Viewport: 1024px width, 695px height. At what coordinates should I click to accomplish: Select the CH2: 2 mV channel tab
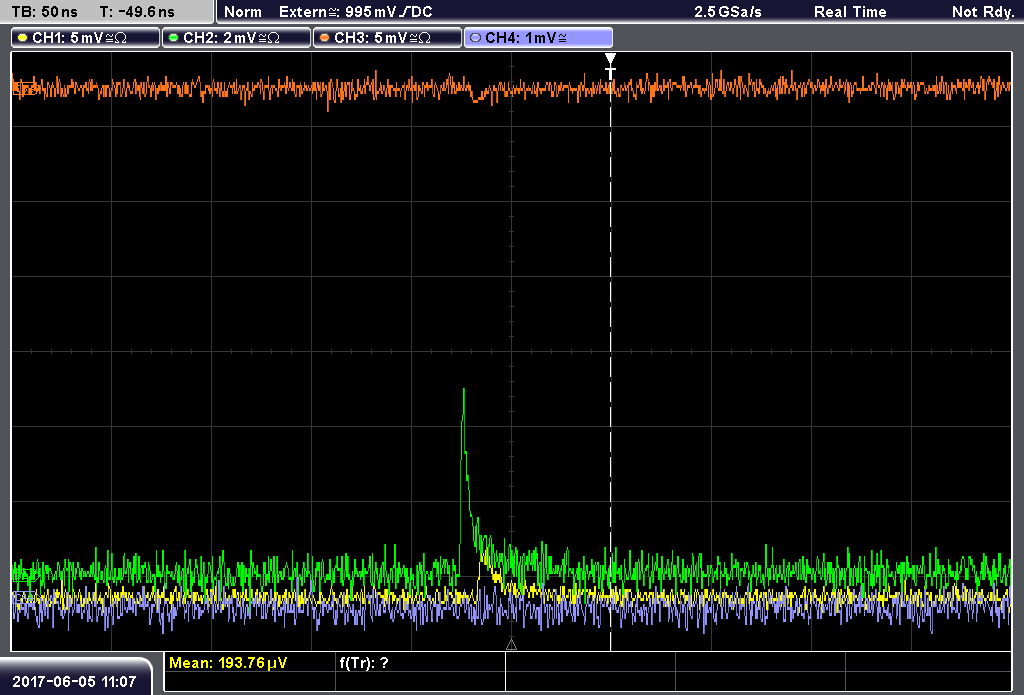pos(236,38)
